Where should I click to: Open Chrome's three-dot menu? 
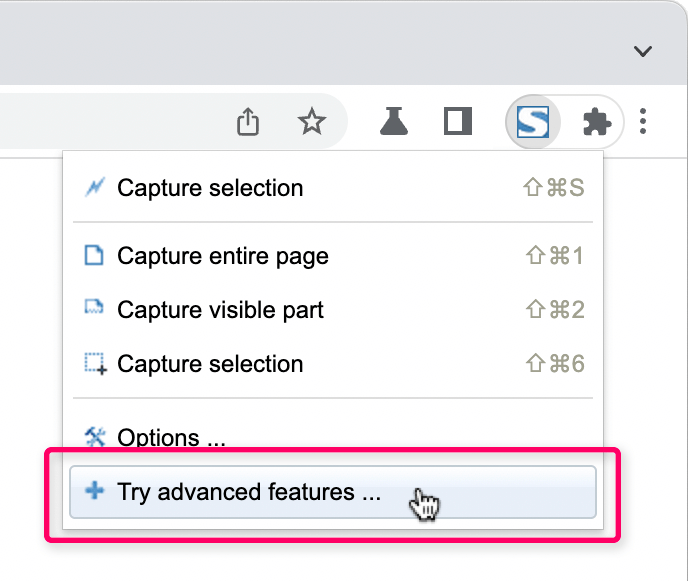pyautogui.click(x=643, y=122)
